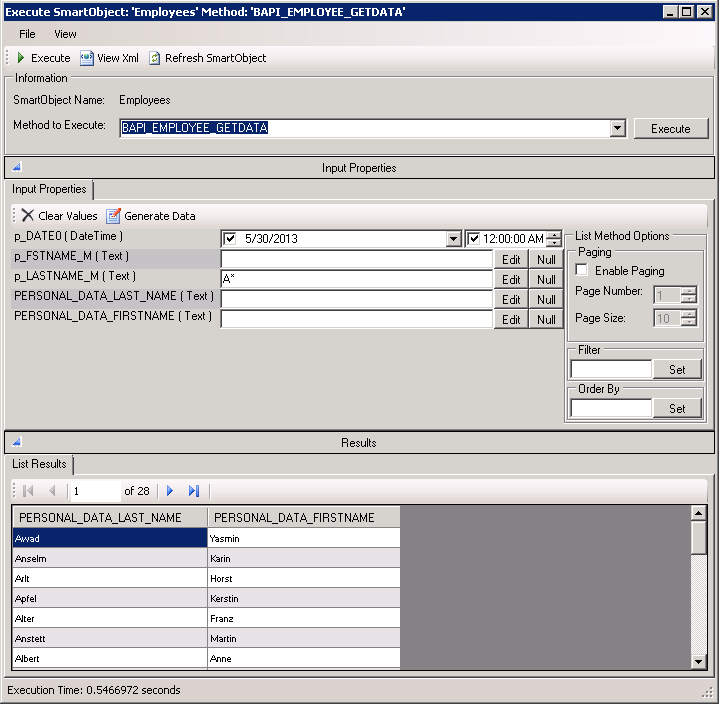Go to first results page
Viewport: 721px width, 705px height.
pyautogui.click(x=28, y=491)
